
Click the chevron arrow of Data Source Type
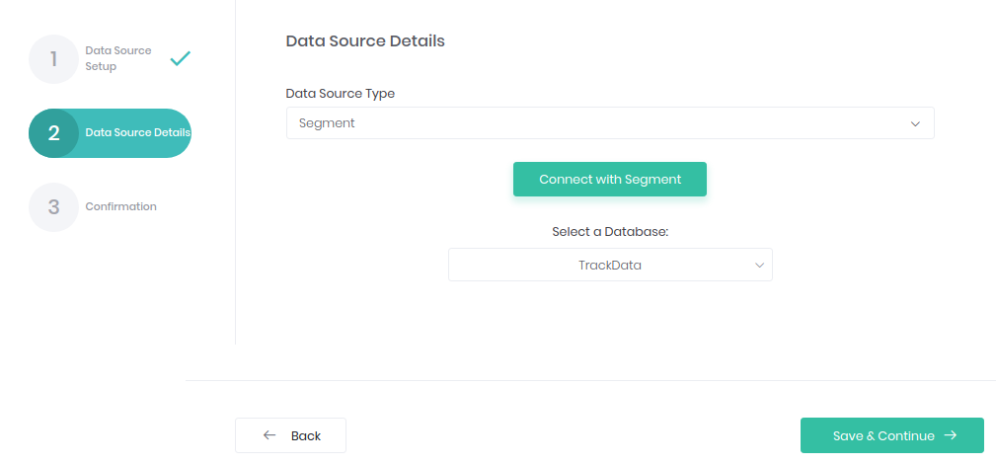coord(914,124)
